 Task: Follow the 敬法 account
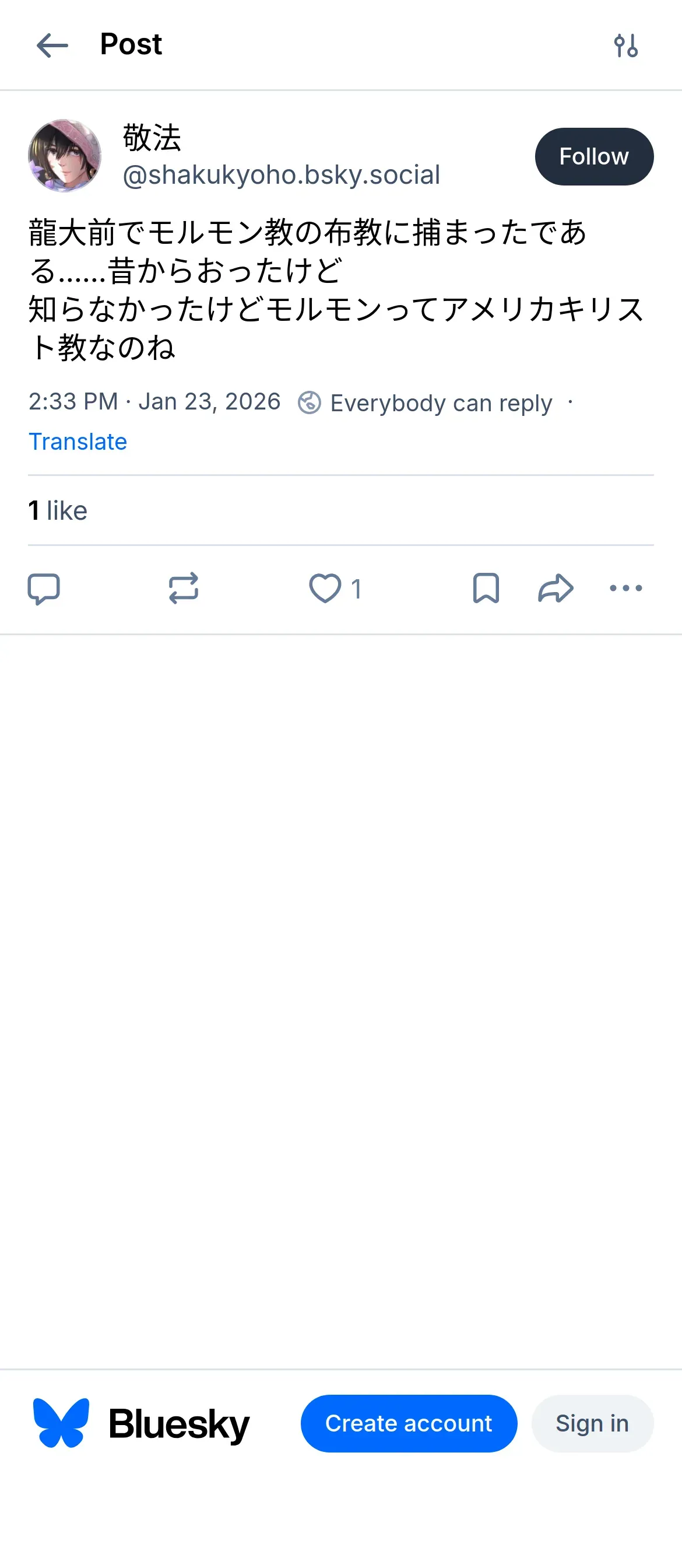click(594, 156)
